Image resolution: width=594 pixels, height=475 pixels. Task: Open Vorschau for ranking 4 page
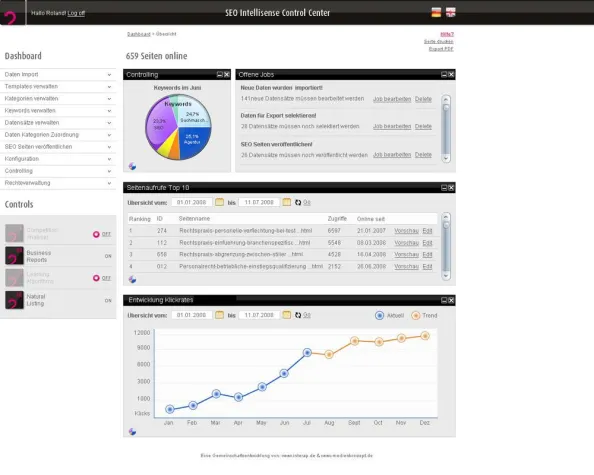click(406, 267)
